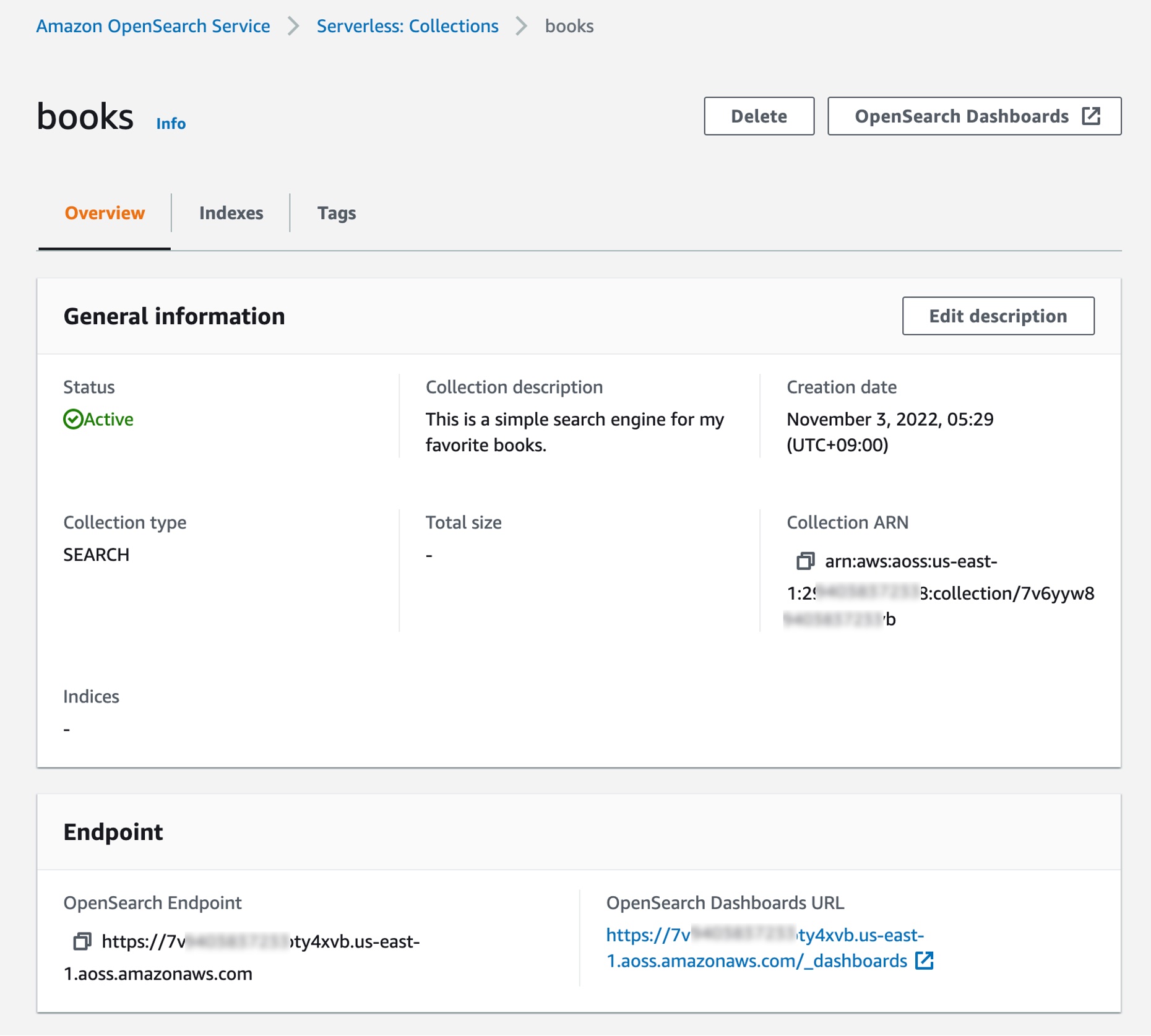
Task: Go to Amazon OpenSearch Service breadcrumb
Action: 153,26
